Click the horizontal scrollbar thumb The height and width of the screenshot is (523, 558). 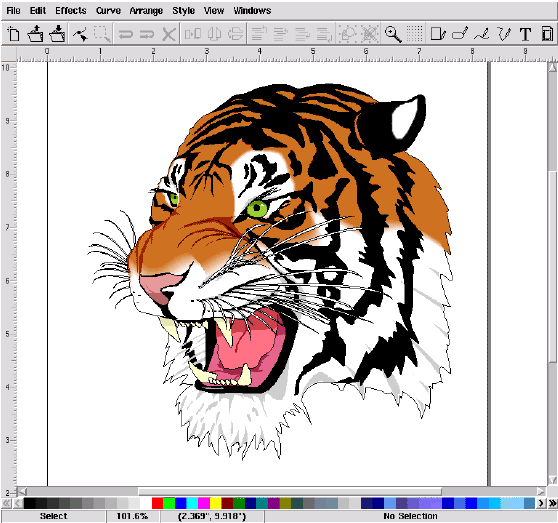pyautogui.click(x=290, y=491)
